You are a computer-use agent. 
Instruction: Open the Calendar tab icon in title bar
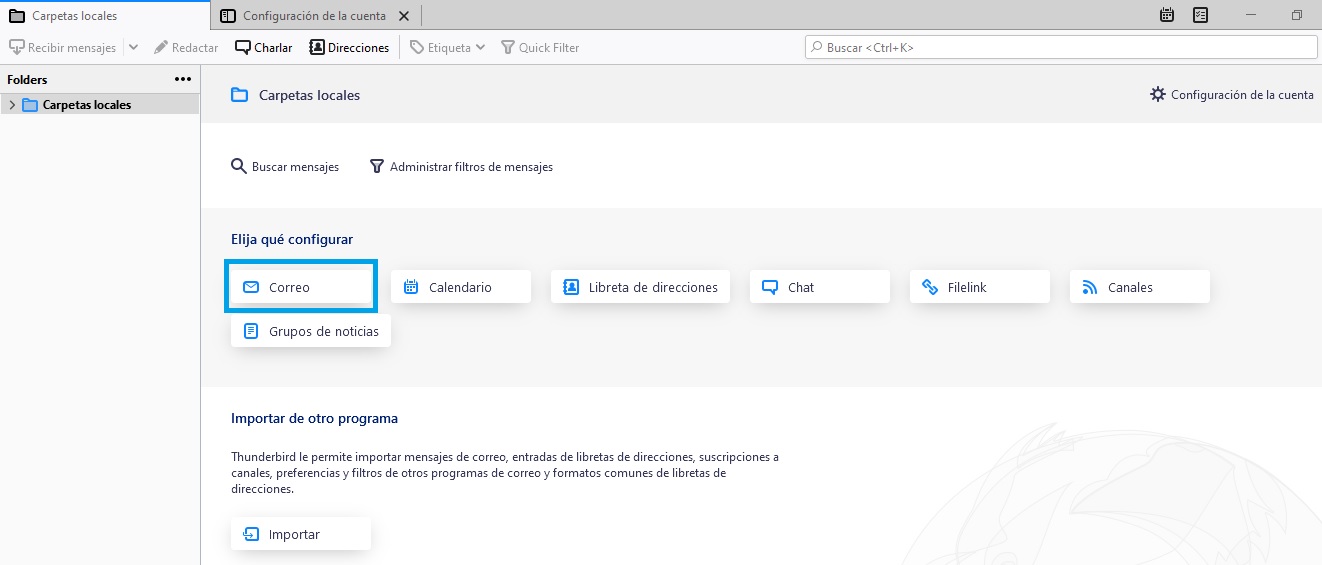(x=1167, y=15)
